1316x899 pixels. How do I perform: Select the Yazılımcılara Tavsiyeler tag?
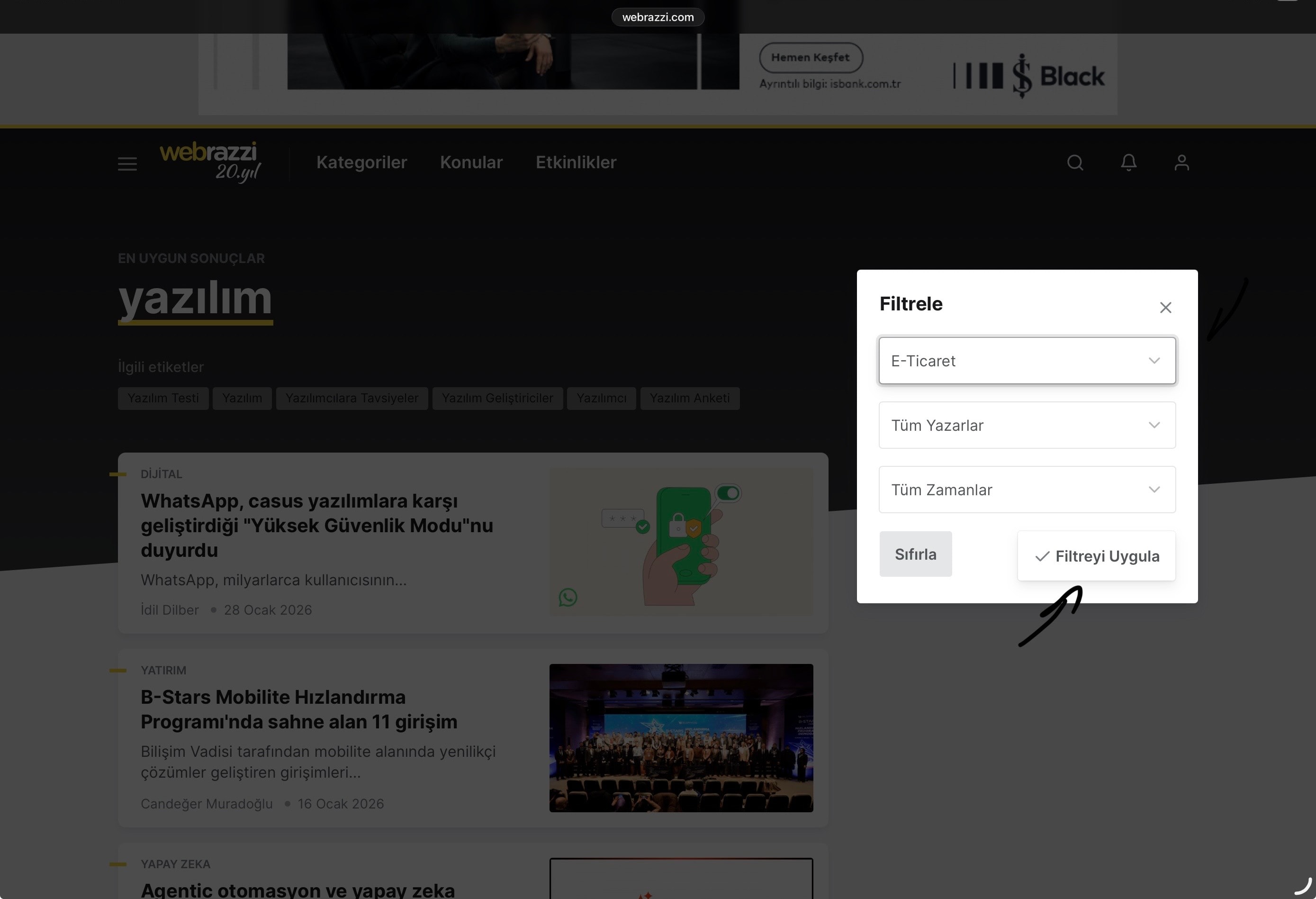352,398
